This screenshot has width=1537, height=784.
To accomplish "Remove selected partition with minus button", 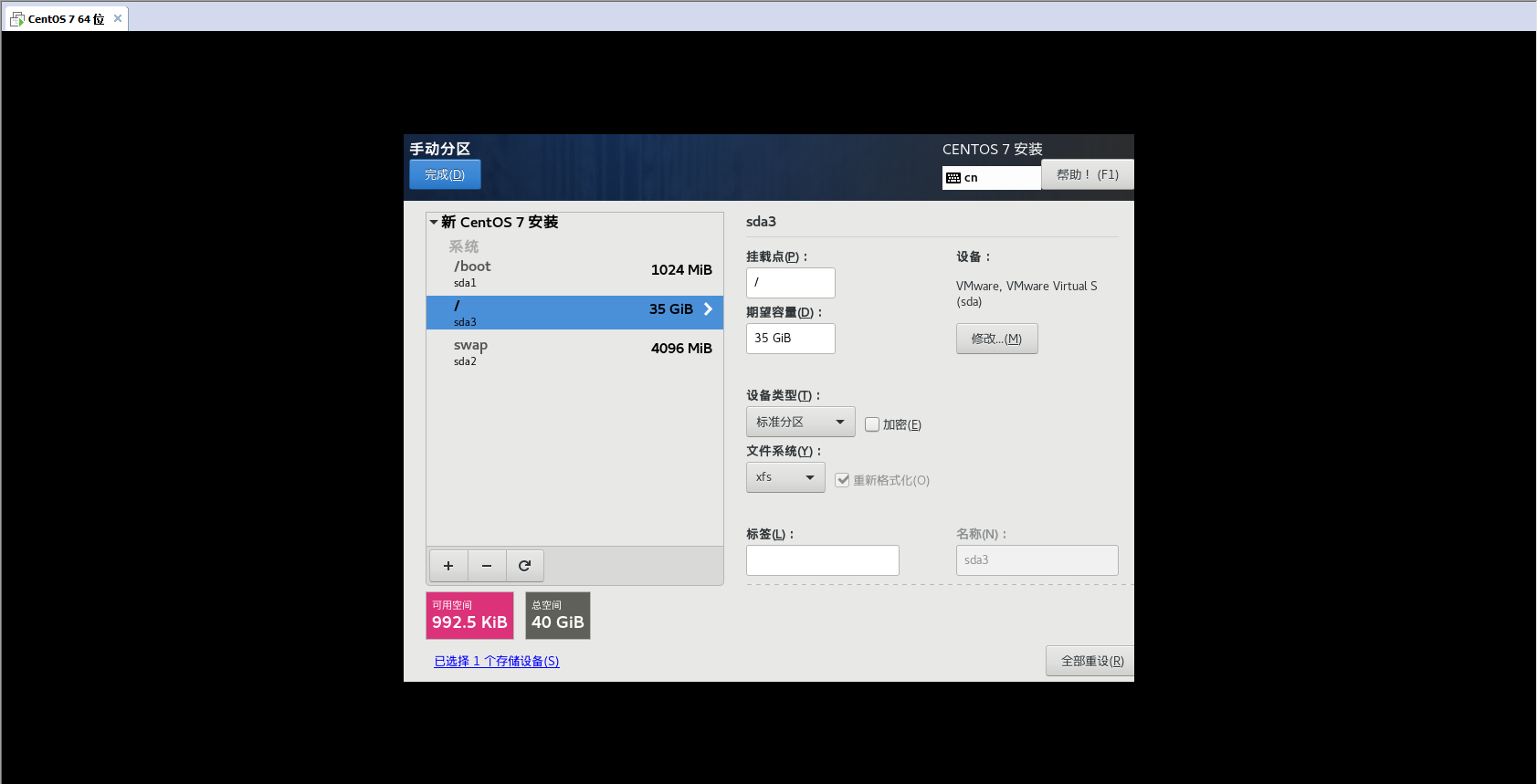I will pyautogui.click(x=487, y=566).
